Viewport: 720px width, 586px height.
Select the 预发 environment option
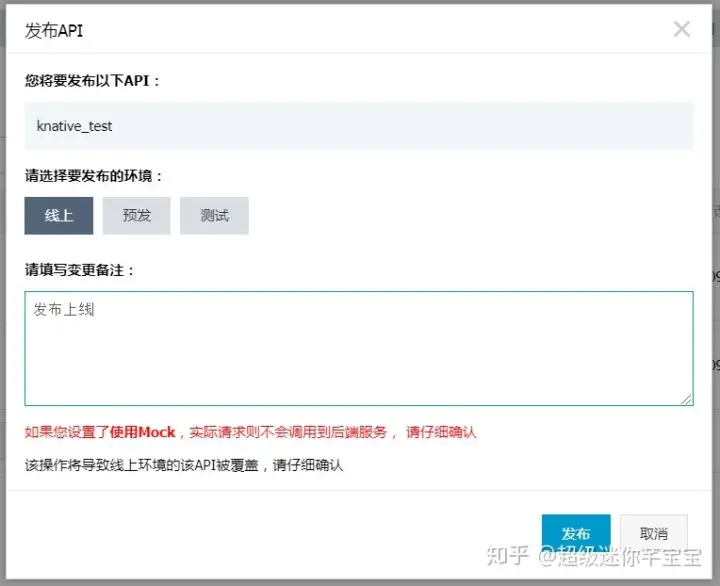click(x=136, y=216)
